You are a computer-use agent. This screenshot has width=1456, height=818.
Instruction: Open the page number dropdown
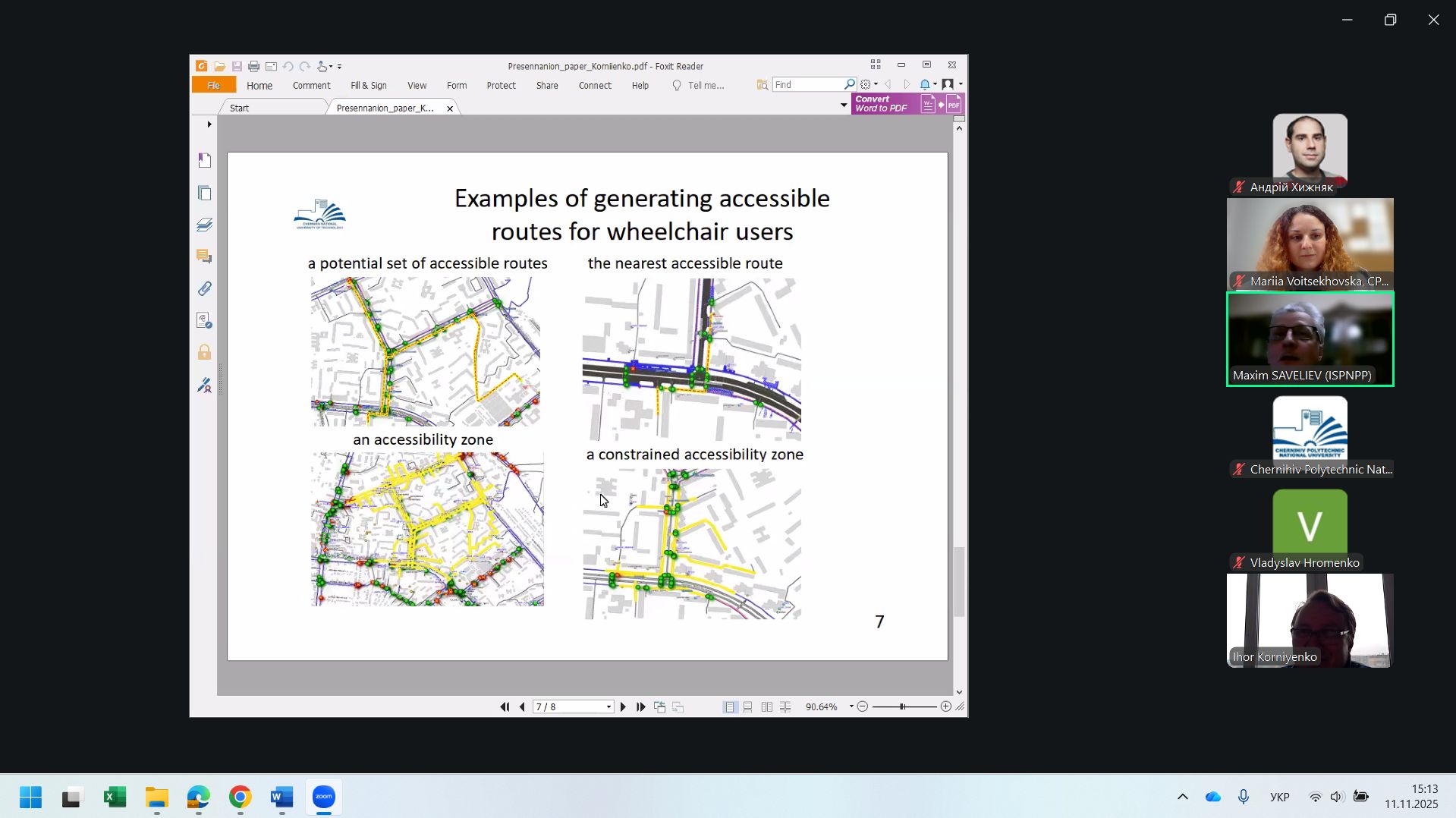click(x=609, y=707)
